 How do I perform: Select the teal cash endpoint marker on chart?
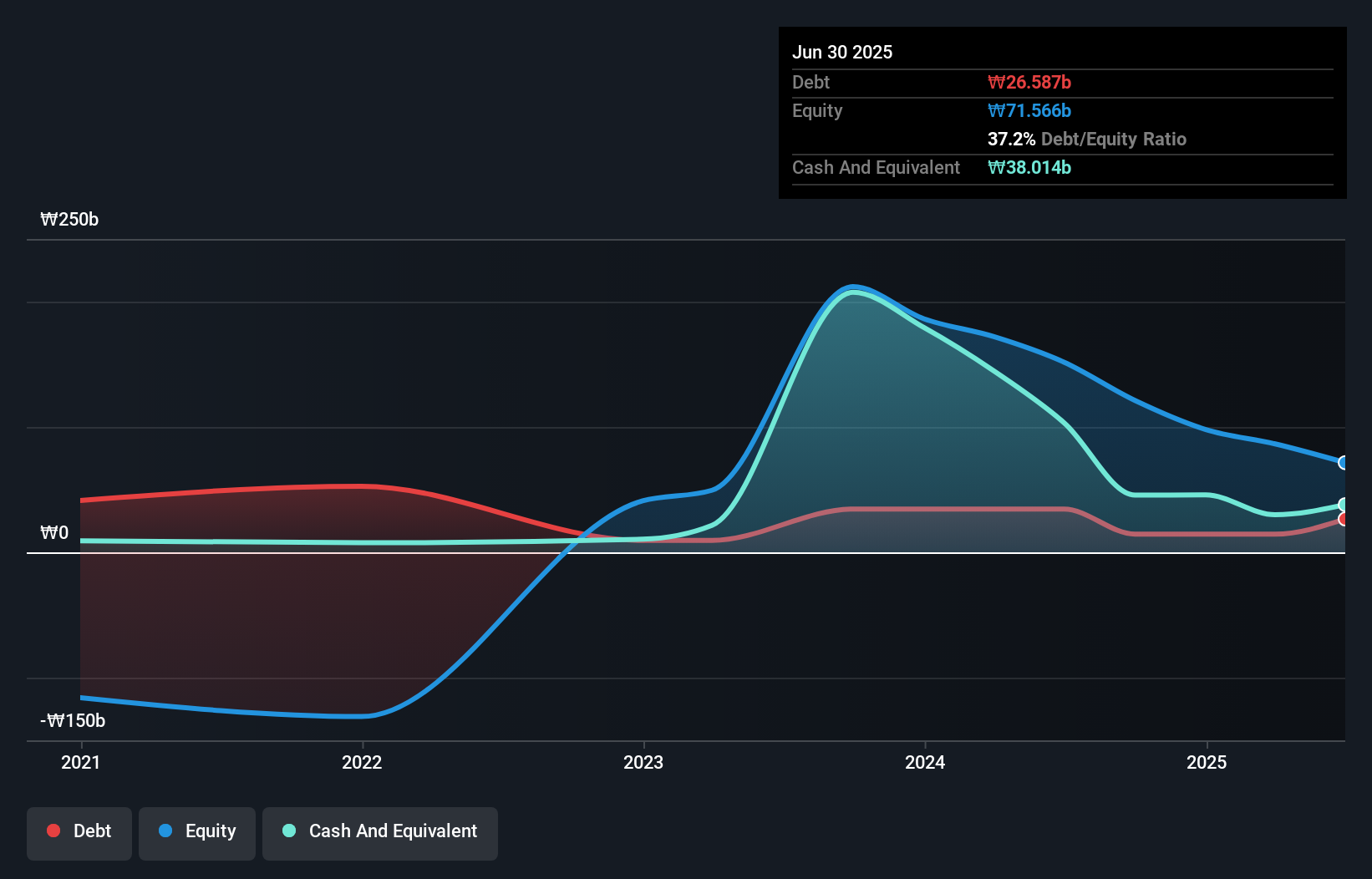click(x=1344, y=504)
